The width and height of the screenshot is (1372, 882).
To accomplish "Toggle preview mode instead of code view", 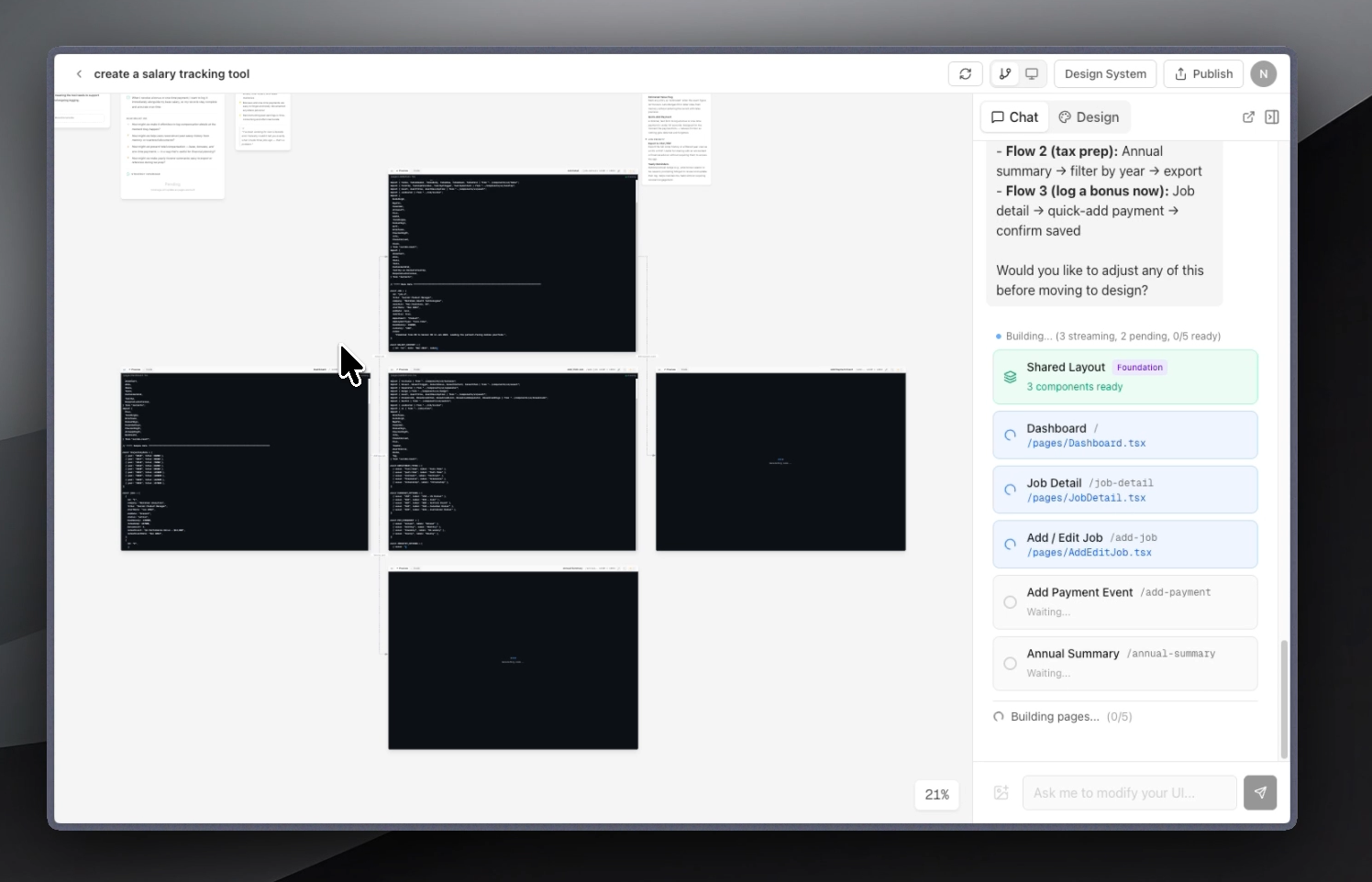I will point(1032,73).
